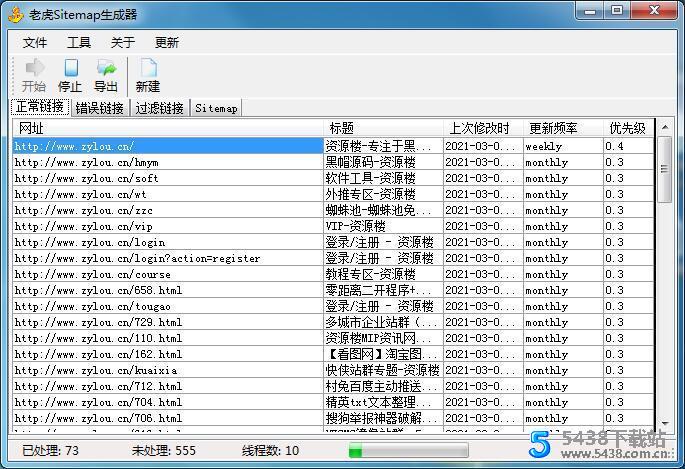Click the 开始 (start) toolbar icon
The width and height of the screenshot is (685, 469).
click(34, 76)
